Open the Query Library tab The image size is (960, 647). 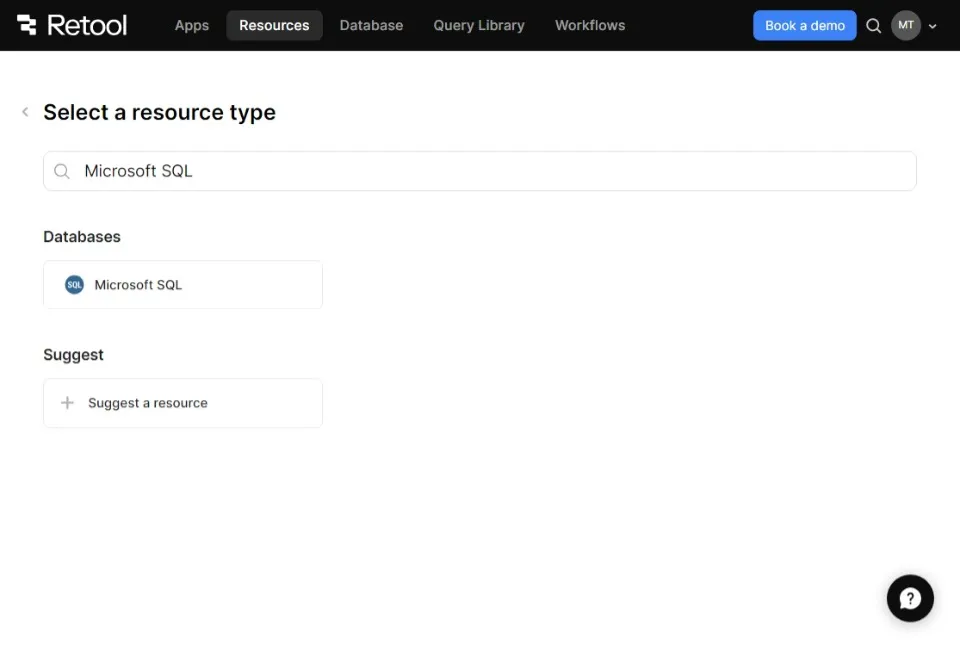pyautogui.click(x=479, y=25)
